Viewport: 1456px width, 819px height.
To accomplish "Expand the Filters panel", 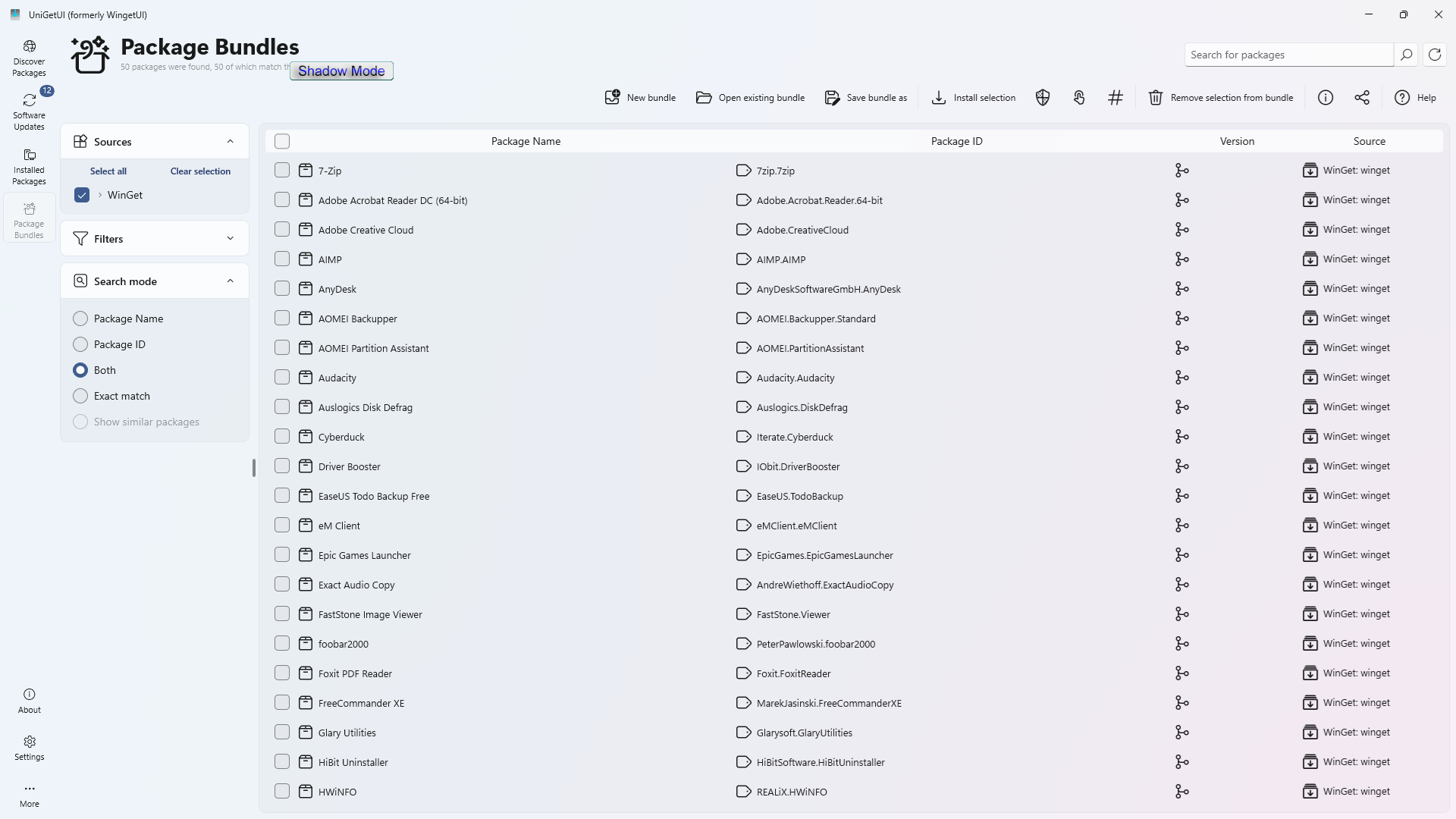I will [x=231, y=239].
